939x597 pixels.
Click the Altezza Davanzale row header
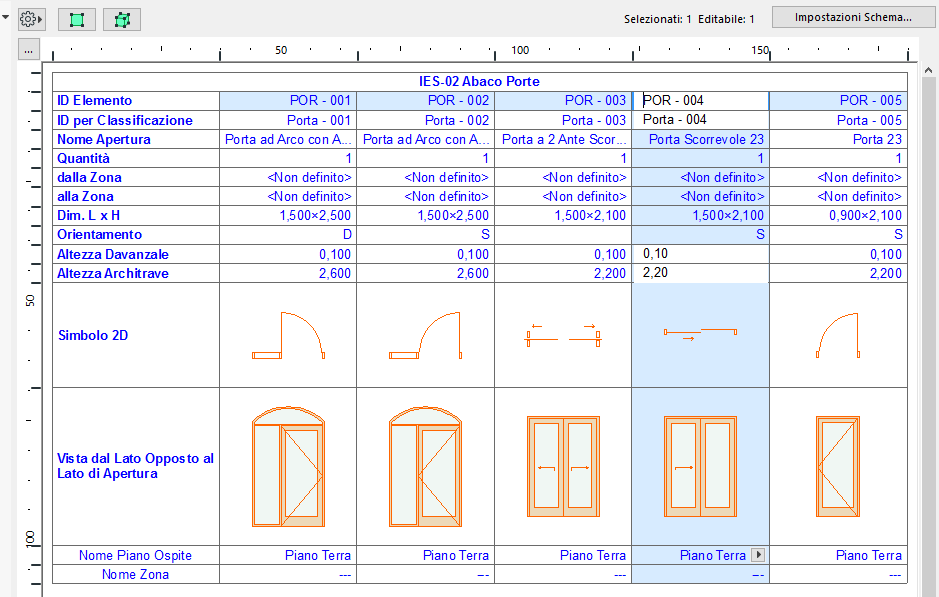[x=136, y=254]
